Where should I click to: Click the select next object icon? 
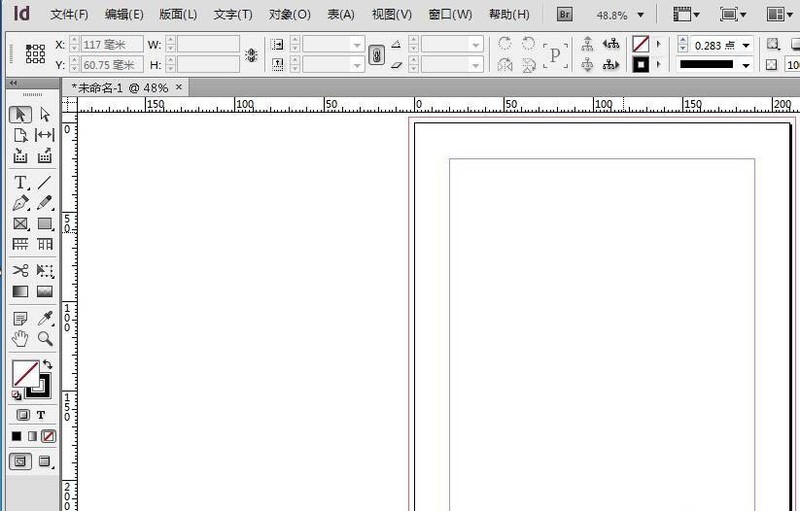tap(611, 65)
